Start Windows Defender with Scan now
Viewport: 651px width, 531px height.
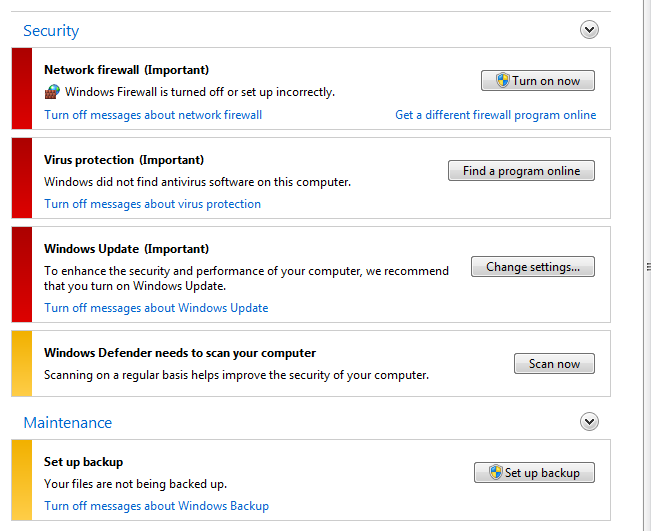(x=554, y=364)
